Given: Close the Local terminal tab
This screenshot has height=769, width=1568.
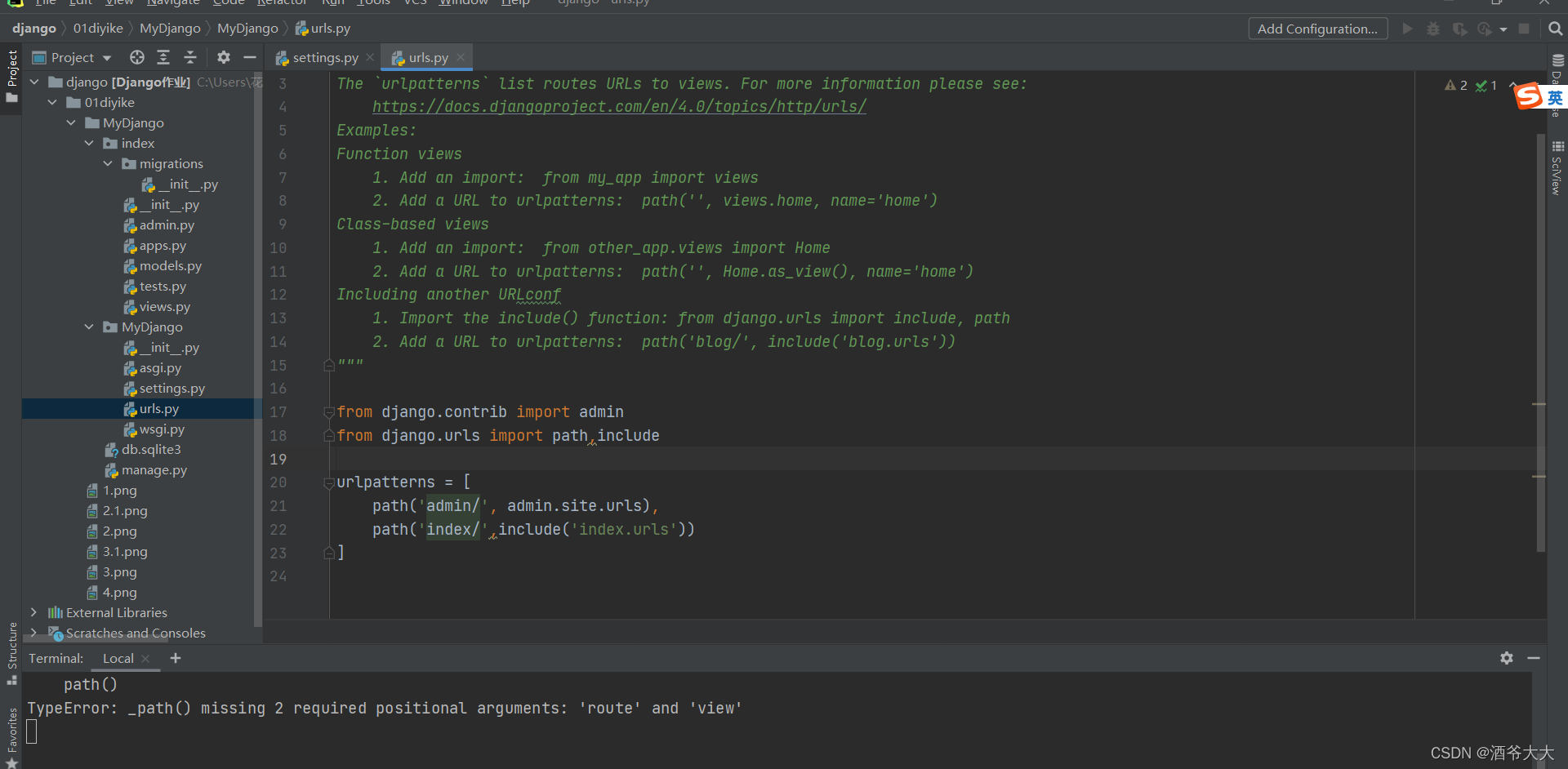Looking at the screenshot, I should tap(145, 659).
